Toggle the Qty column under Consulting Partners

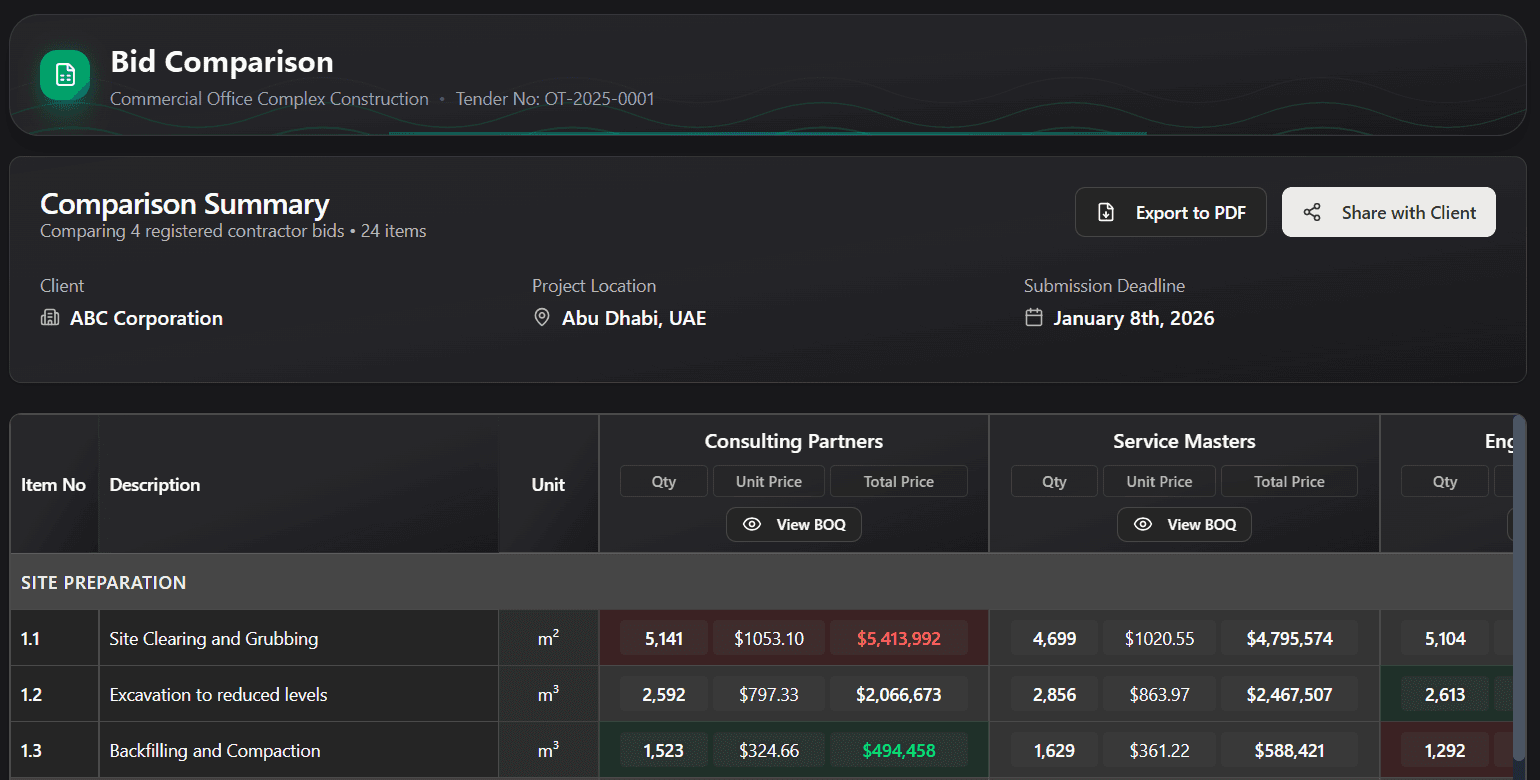[663, 481]
